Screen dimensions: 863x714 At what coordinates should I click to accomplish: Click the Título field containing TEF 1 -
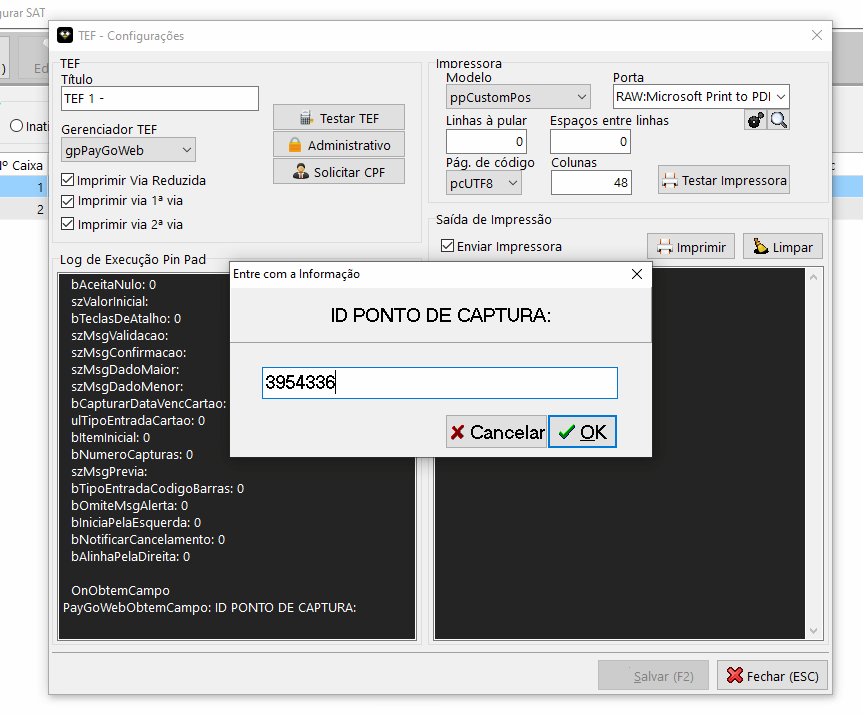point(160,98)
